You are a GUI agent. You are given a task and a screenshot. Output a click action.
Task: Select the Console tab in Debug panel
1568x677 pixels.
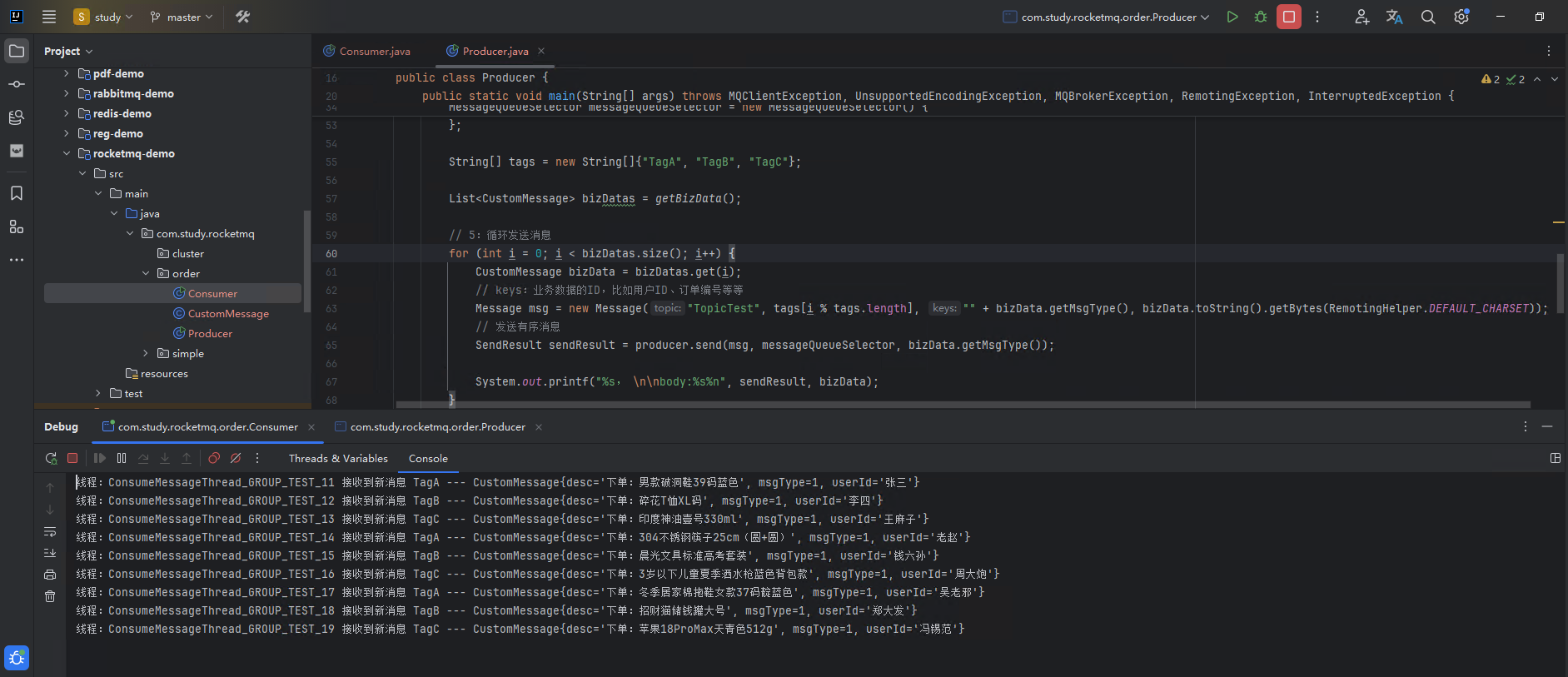428,458
